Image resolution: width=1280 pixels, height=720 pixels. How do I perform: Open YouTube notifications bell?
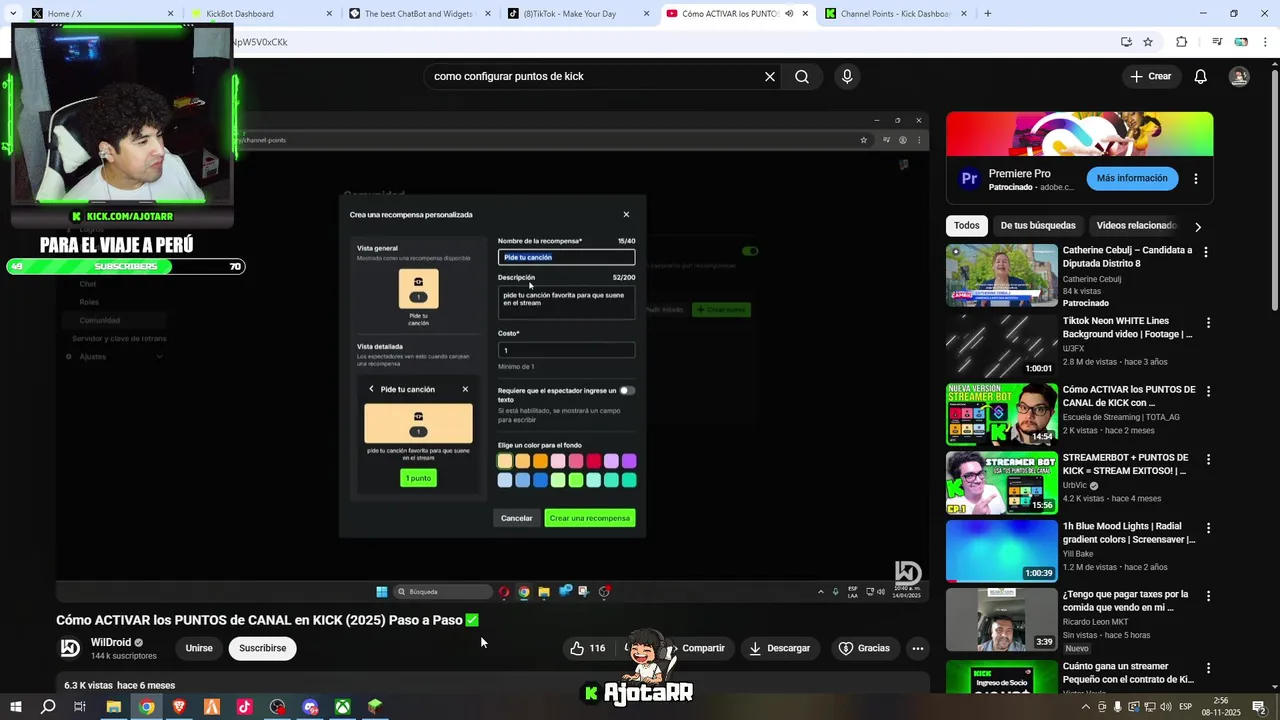point(1201,77)
